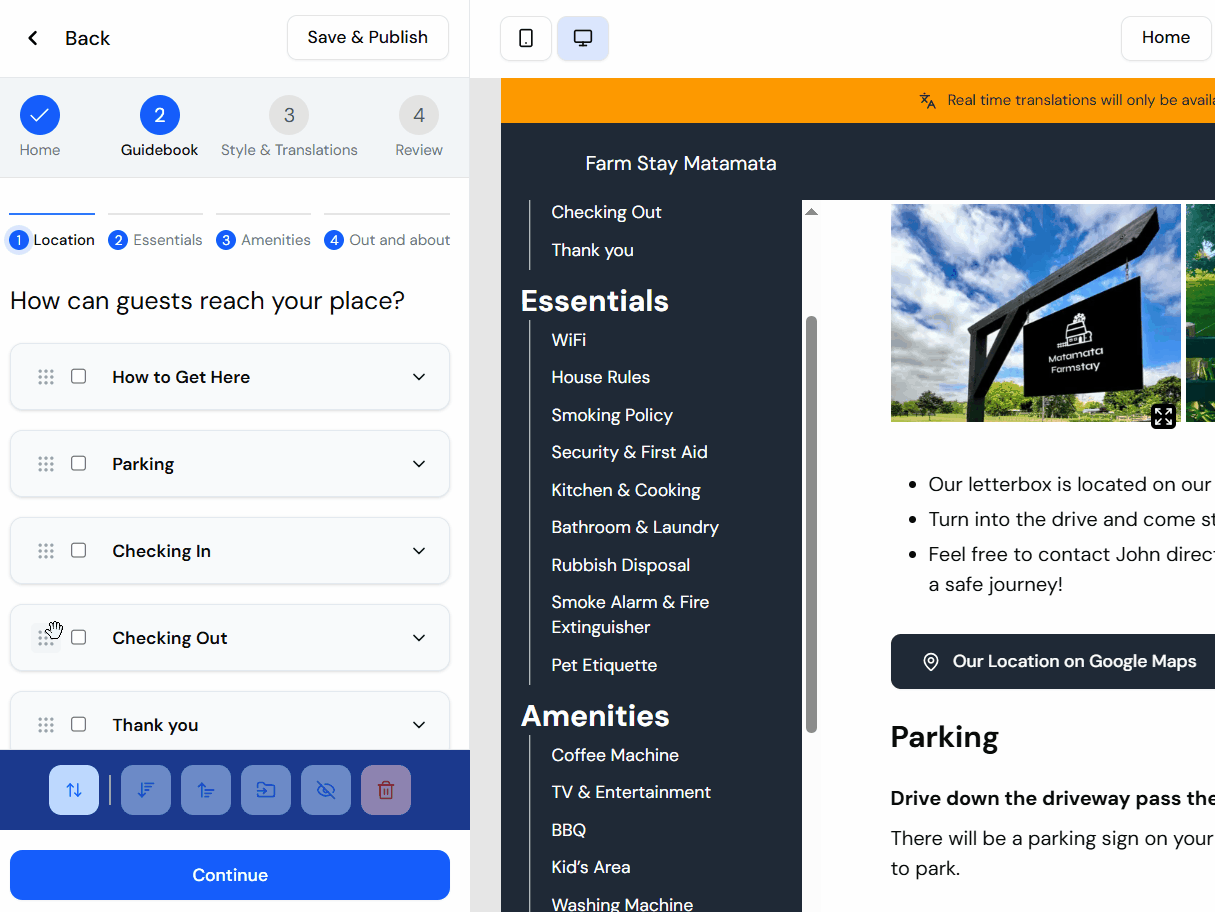Hide sections using the eye-slash icon

tap(325, 789)
